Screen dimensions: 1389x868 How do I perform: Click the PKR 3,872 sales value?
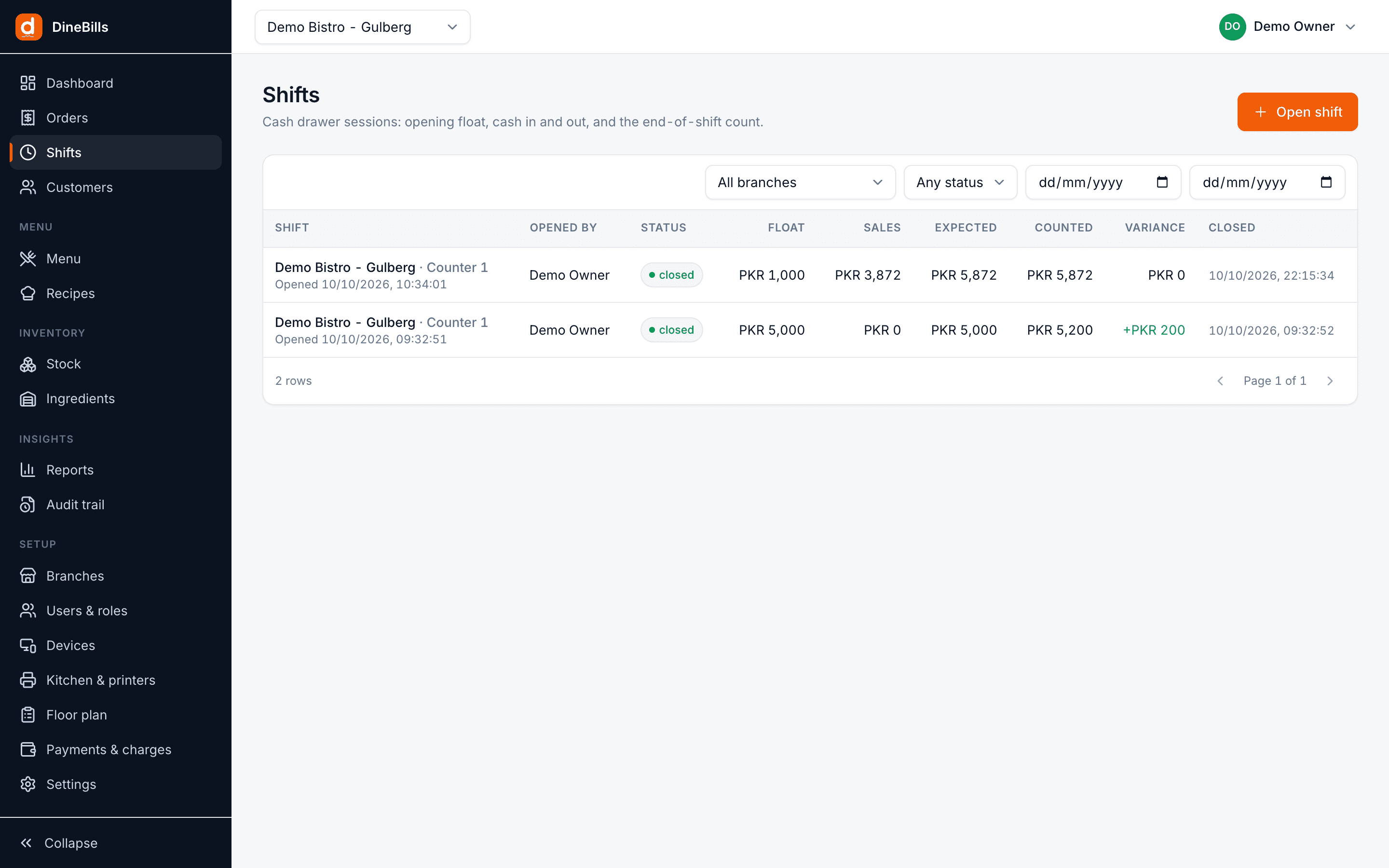point(867,275)
